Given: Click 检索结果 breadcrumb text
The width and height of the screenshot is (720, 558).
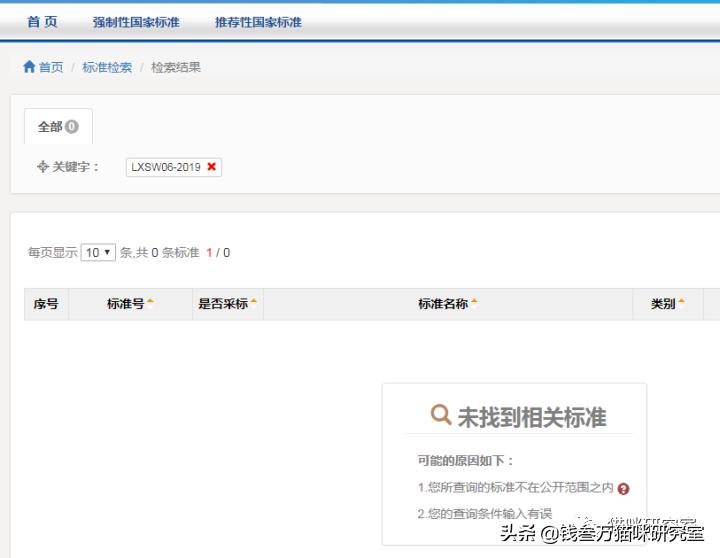Looking at the screenshot, I should (176, 68).
